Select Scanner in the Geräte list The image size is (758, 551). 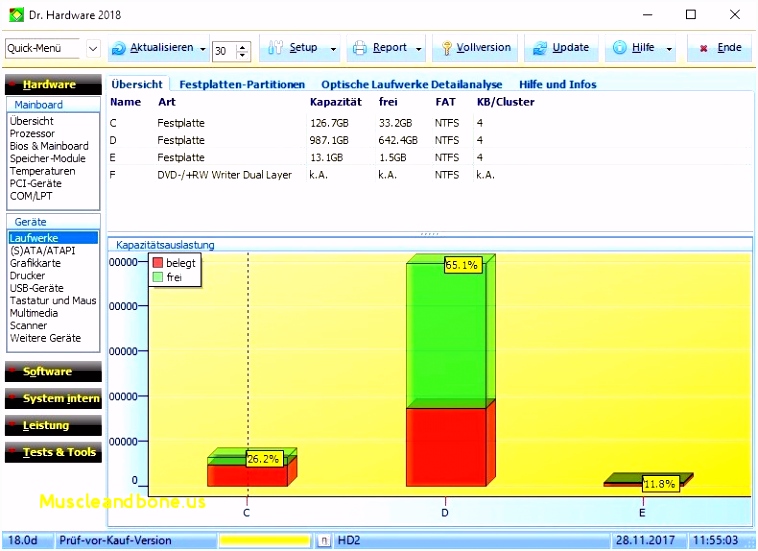pos(28,326)
